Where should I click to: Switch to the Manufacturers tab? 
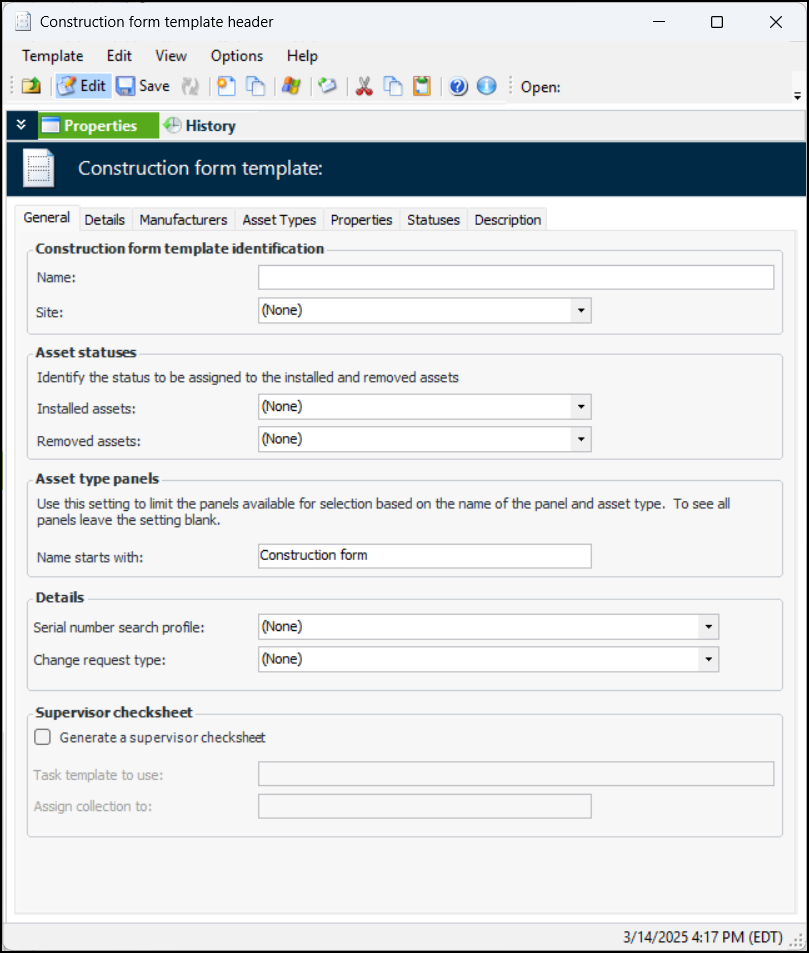click(183, 219)
